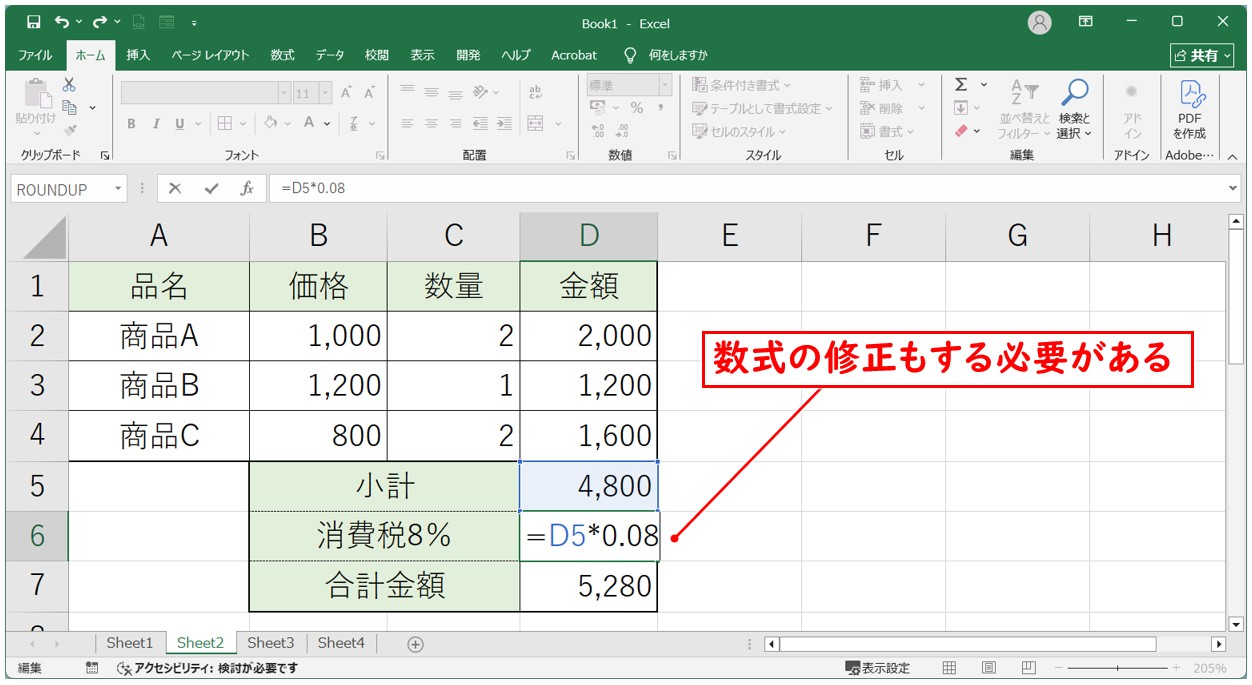This screenshot has width=1252, height=685.
Task: Create a PDF with the PDFを作成 icon
Action: click(x=1190, y=108)
